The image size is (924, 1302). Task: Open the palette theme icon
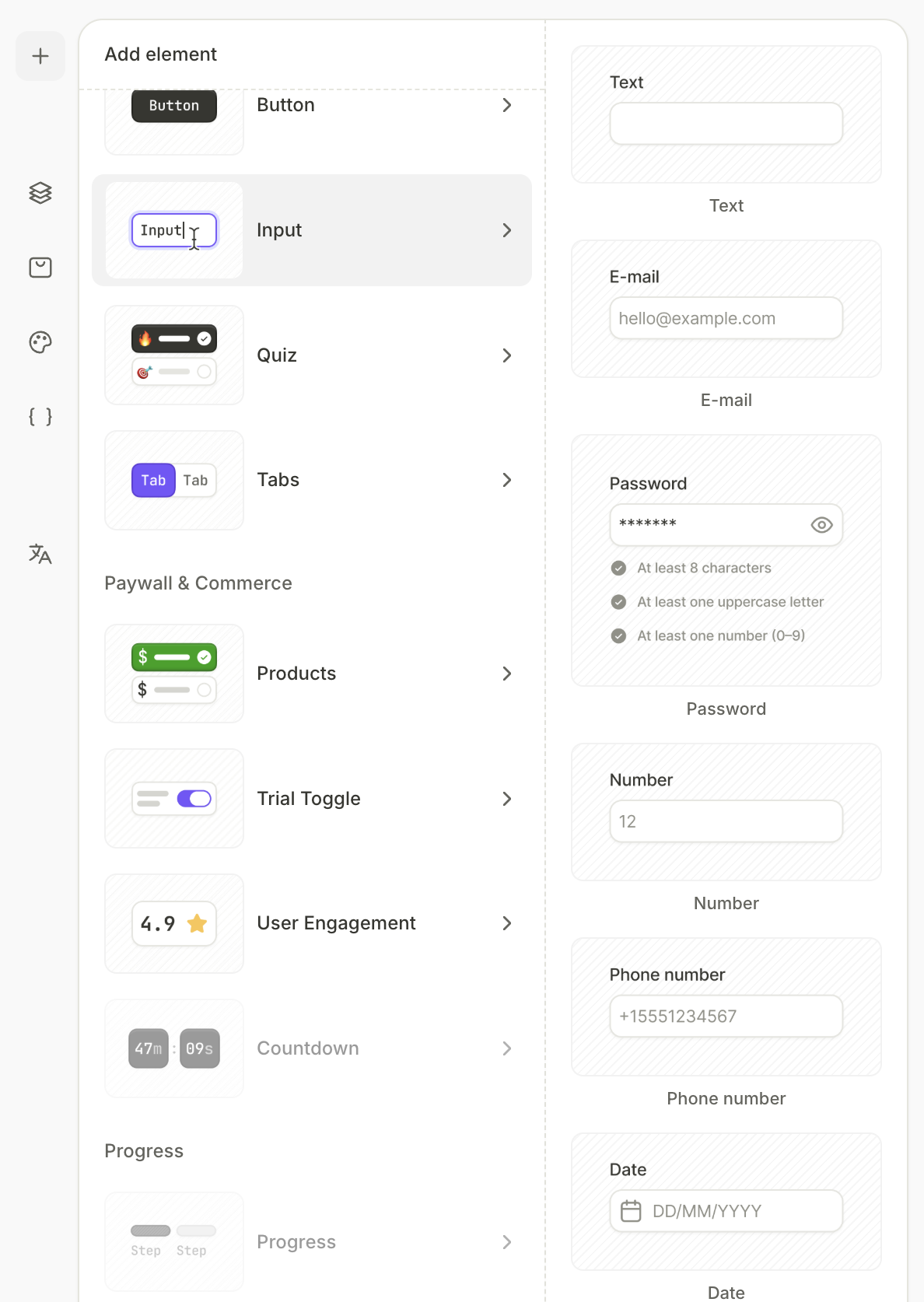pyautogui.click(x=40, y=342)
